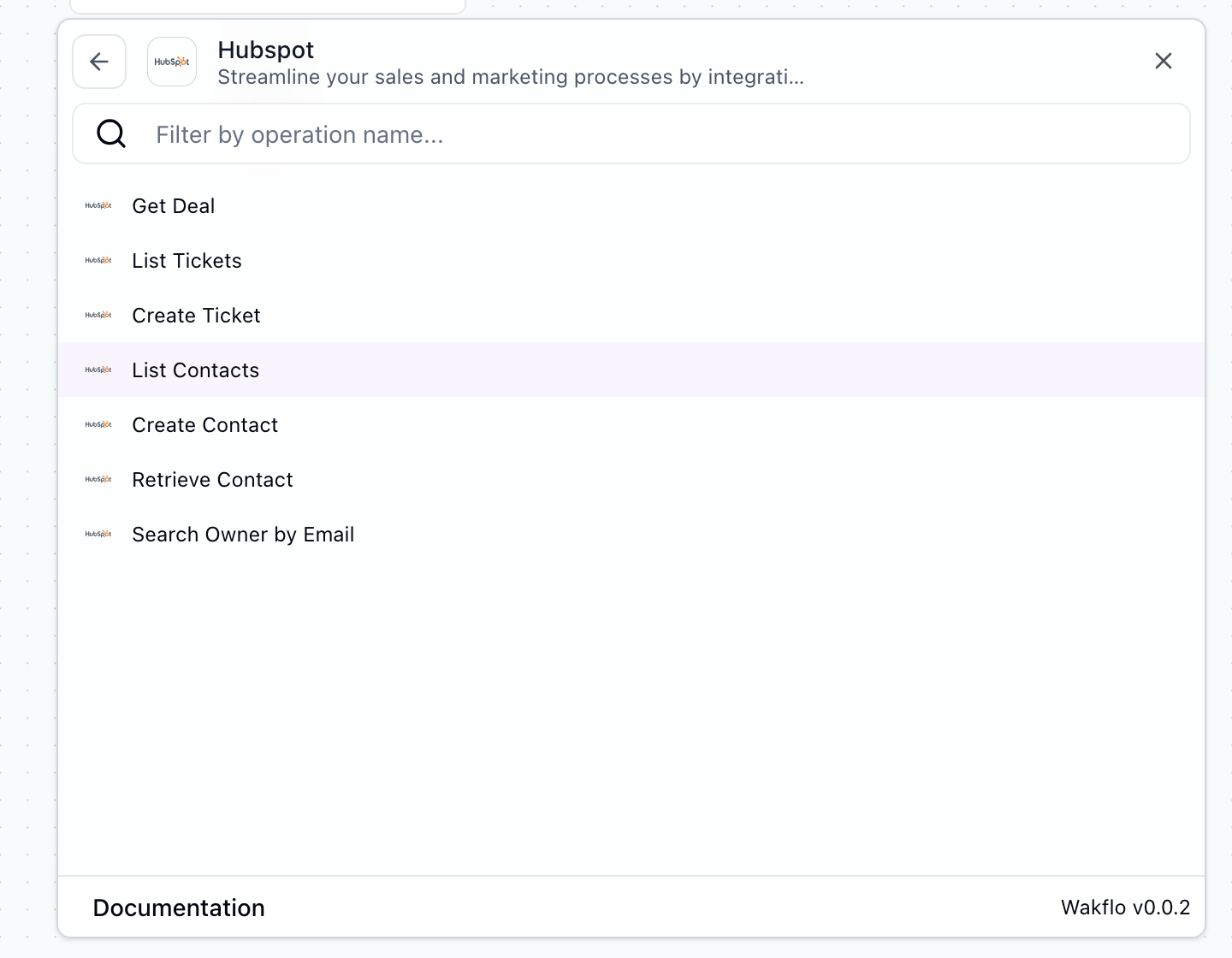Choose the Create Ticket operation

click(196, 315)
